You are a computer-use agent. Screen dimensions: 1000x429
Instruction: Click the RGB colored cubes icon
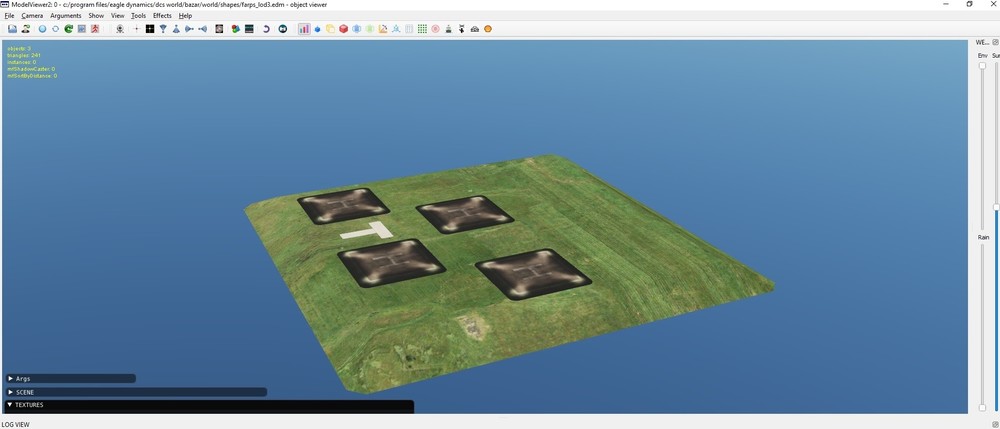[x=235, y=29]
